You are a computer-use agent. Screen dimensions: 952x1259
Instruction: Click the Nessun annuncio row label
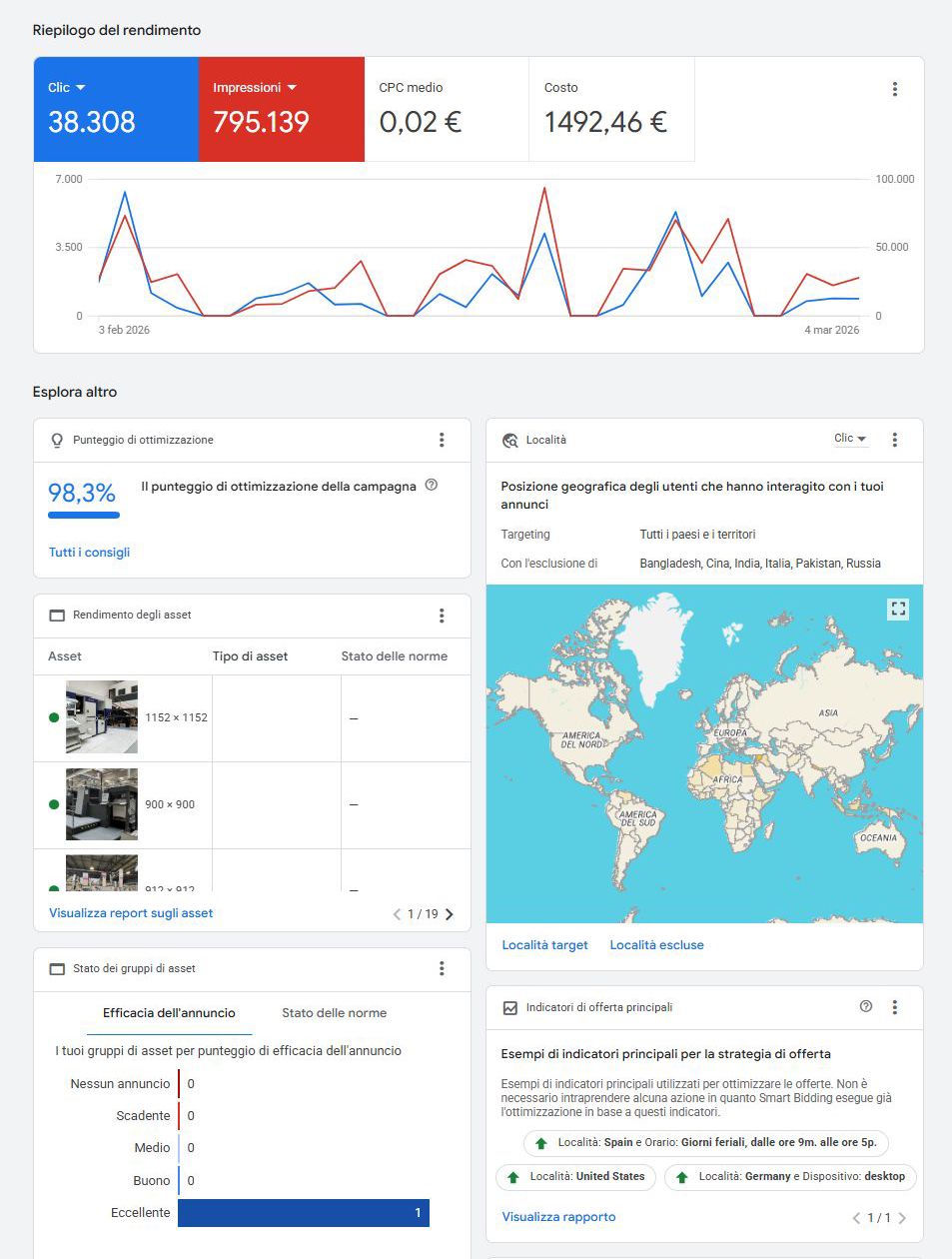click(120, 1084)
